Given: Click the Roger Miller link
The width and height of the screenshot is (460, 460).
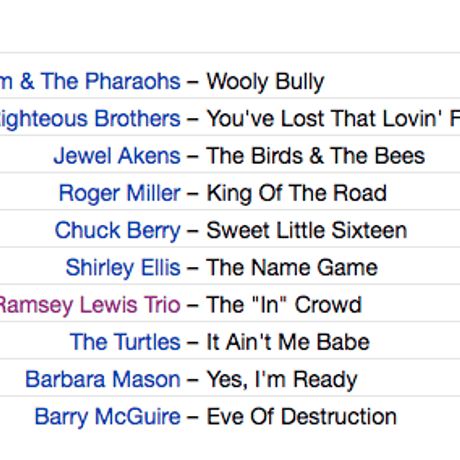Looking at the screenshot, I should pyautogui.click(x=120, y=193).
